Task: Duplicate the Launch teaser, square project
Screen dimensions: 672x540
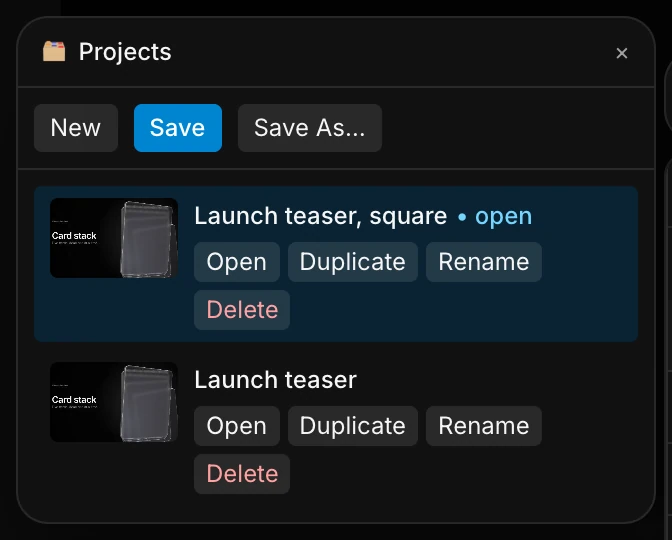Action: (353, 262)
